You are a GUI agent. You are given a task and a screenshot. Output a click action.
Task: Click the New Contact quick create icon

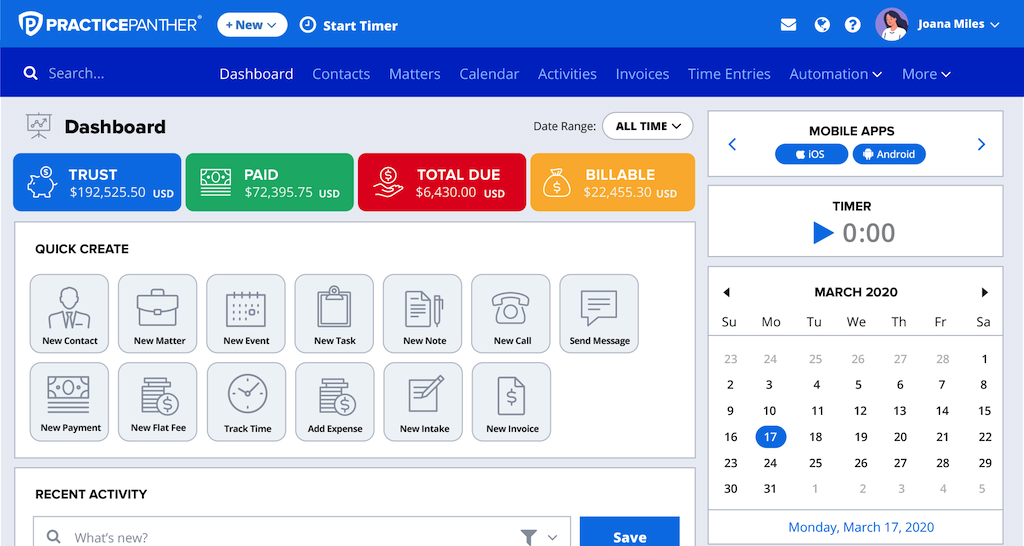click(x=70, y=313)
